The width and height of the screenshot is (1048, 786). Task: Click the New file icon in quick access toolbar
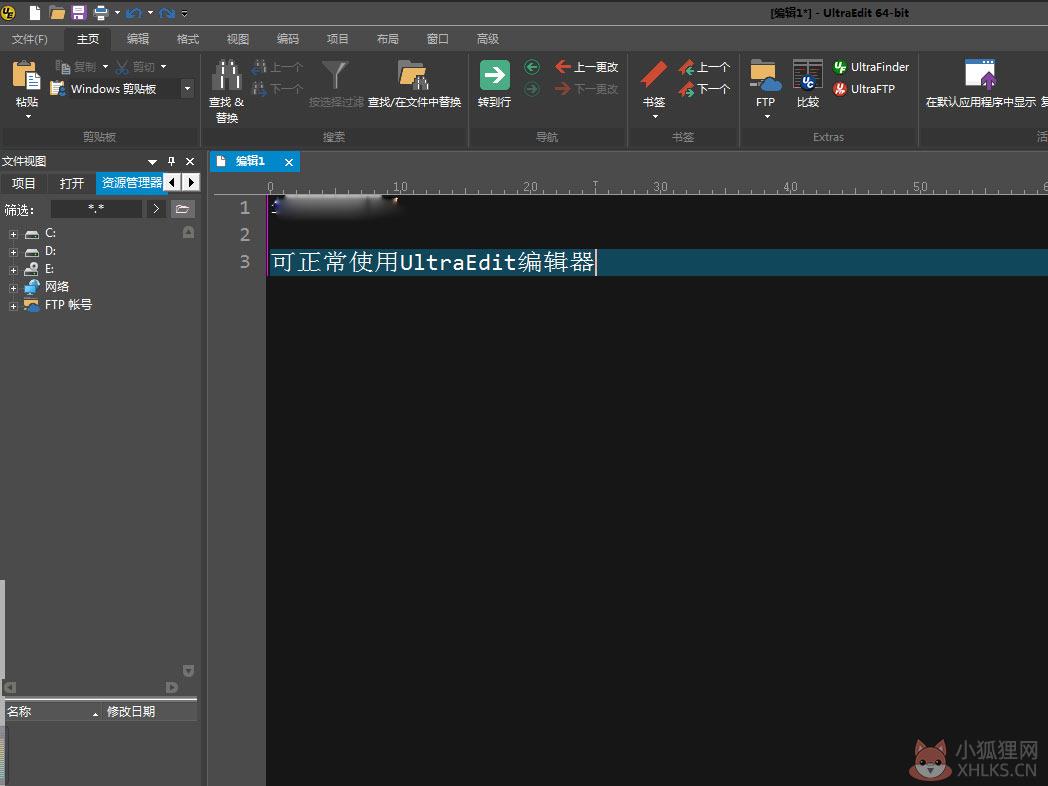[x=34, y=13]
